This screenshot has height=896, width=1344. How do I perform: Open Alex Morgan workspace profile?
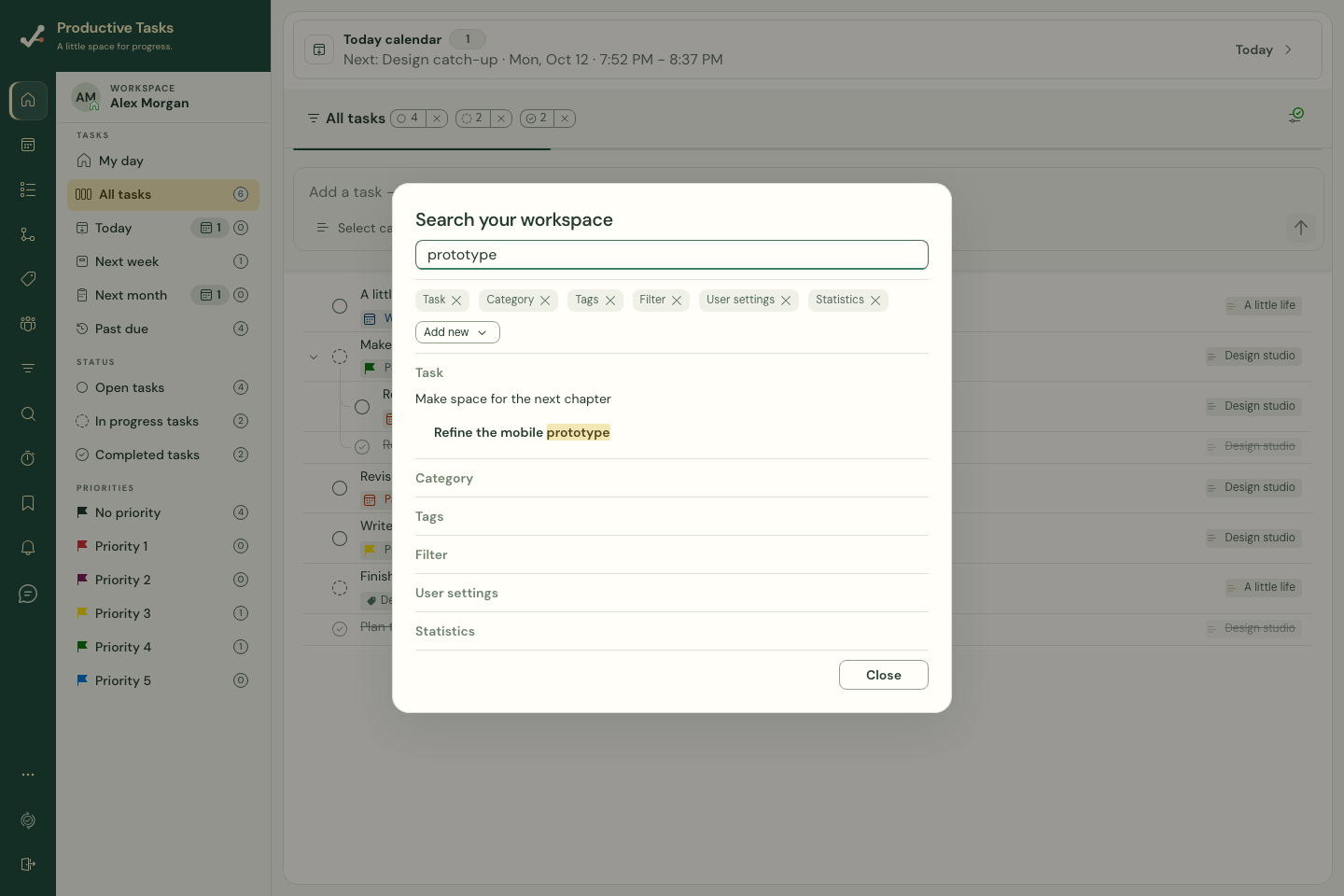[x=163, y=97]
